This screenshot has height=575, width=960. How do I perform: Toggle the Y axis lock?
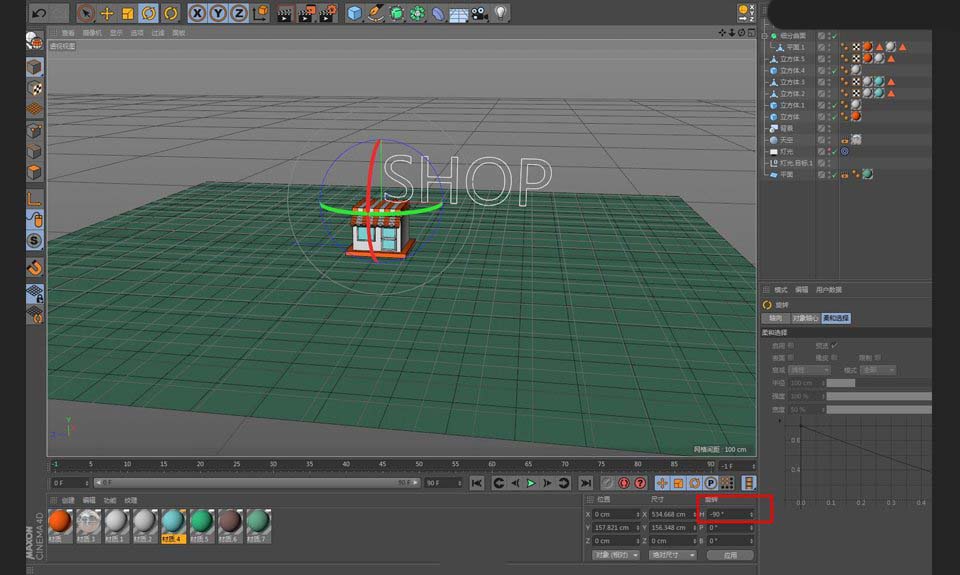[x=217, y=13]
